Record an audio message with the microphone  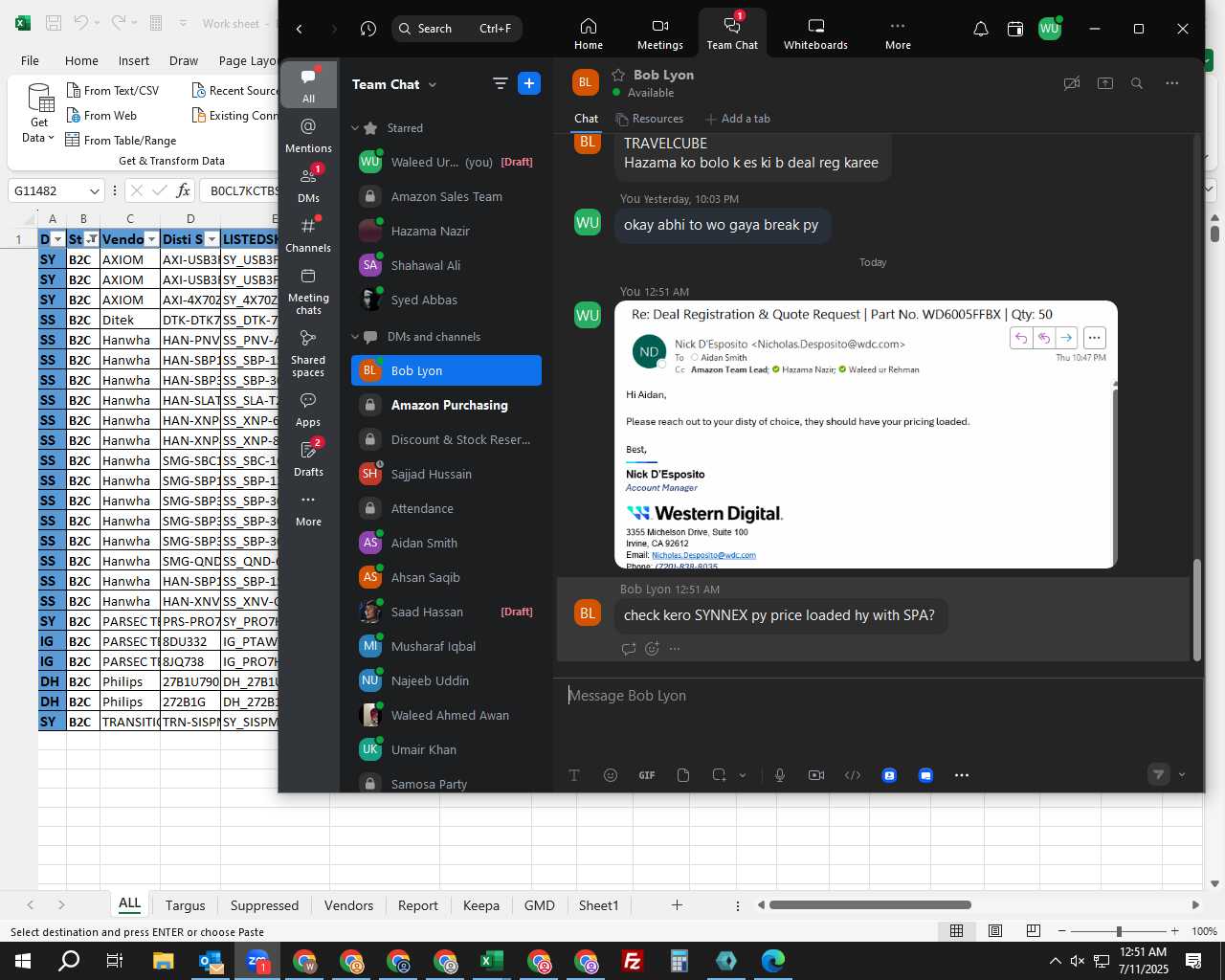click(x=780, y=775)
